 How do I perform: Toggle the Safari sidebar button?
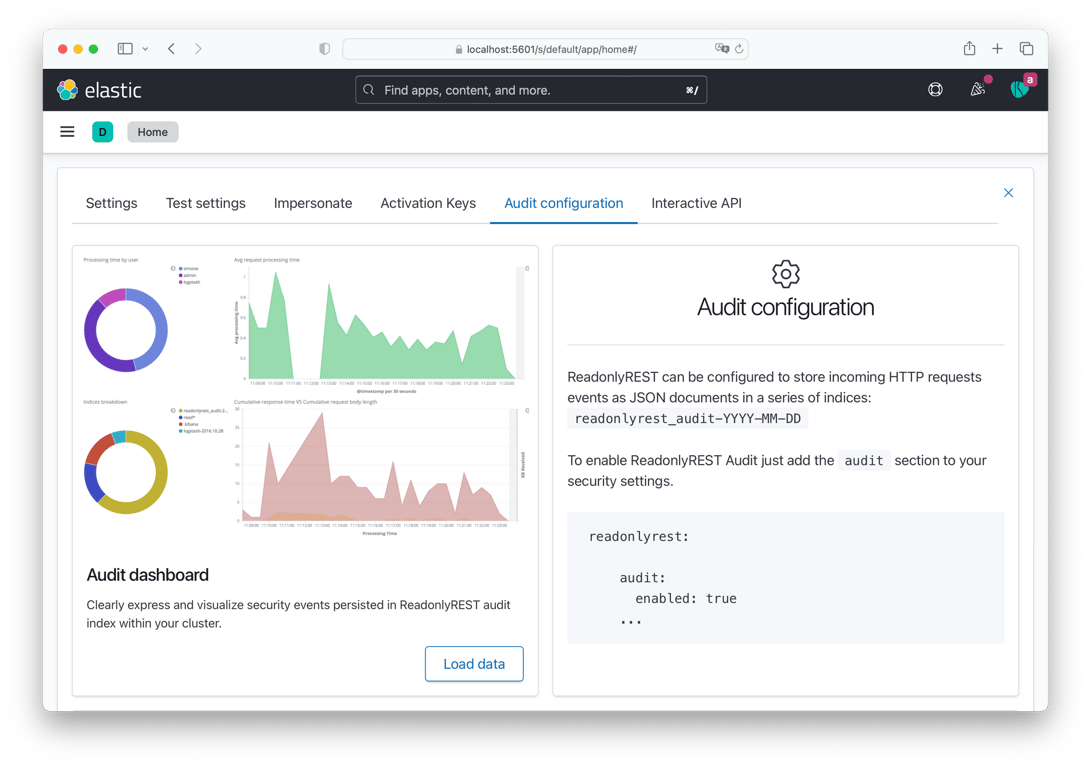coord(125,49)
